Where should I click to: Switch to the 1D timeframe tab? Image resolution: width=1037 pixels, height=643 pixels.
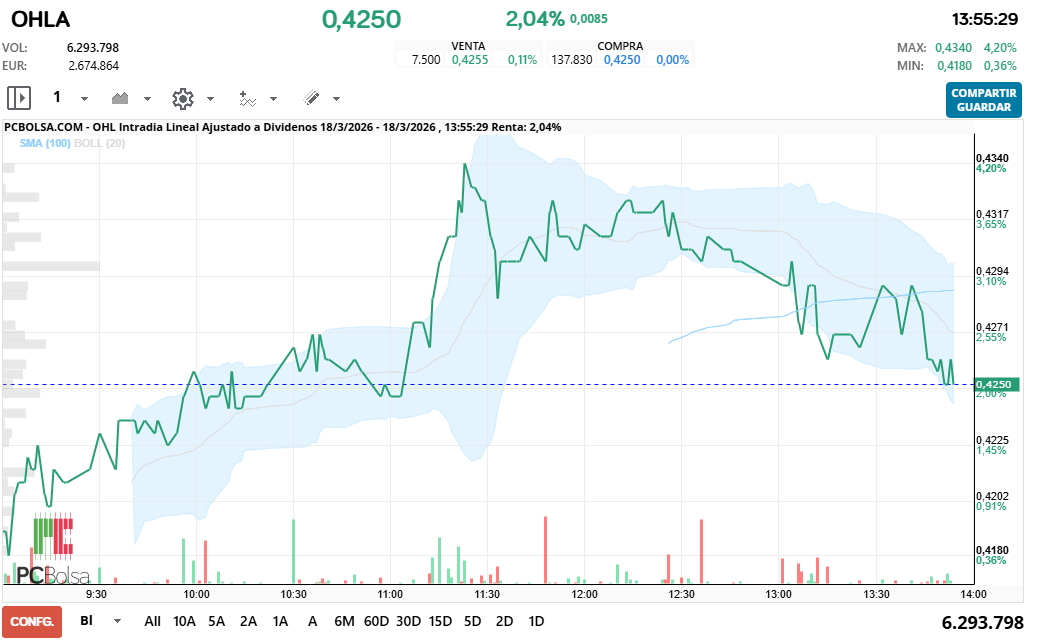[x=535, y=621]
